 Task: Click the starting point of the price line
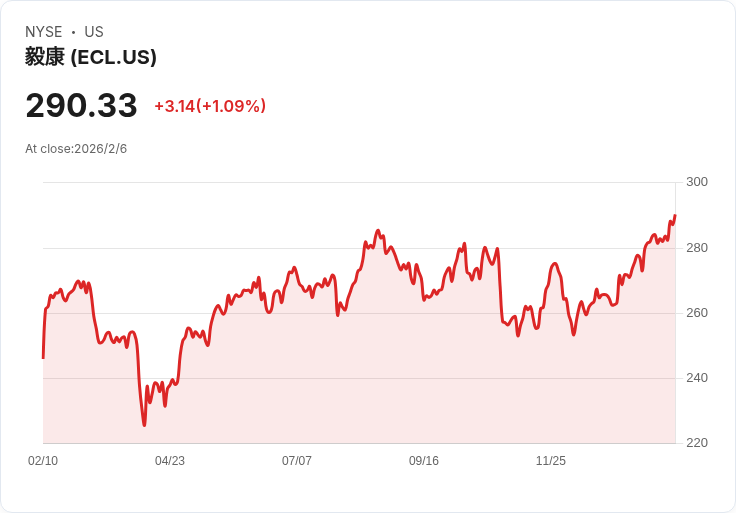click(44, 358)
